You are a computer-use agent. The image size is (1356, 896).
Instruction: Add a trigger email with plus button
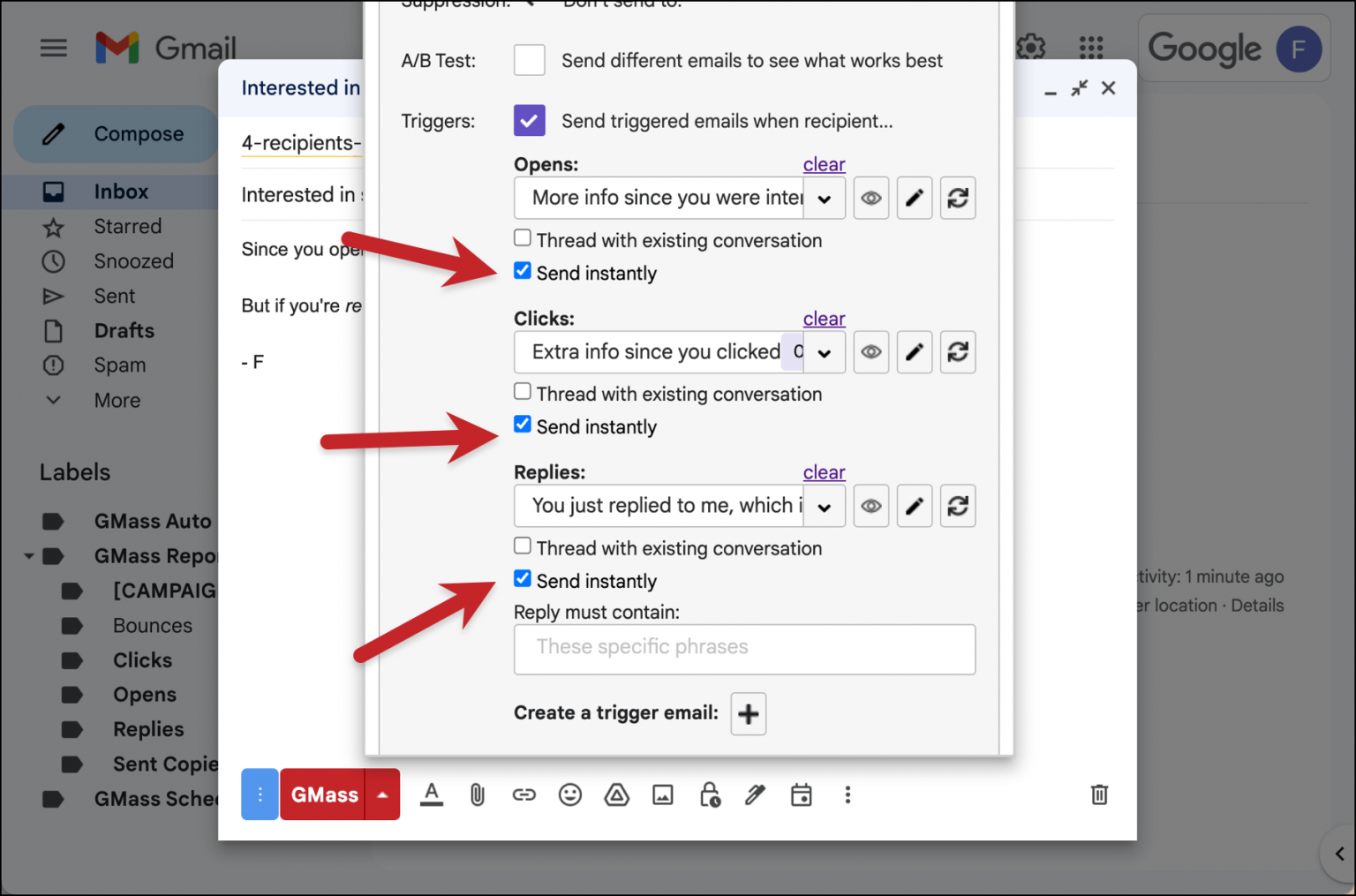748,713
